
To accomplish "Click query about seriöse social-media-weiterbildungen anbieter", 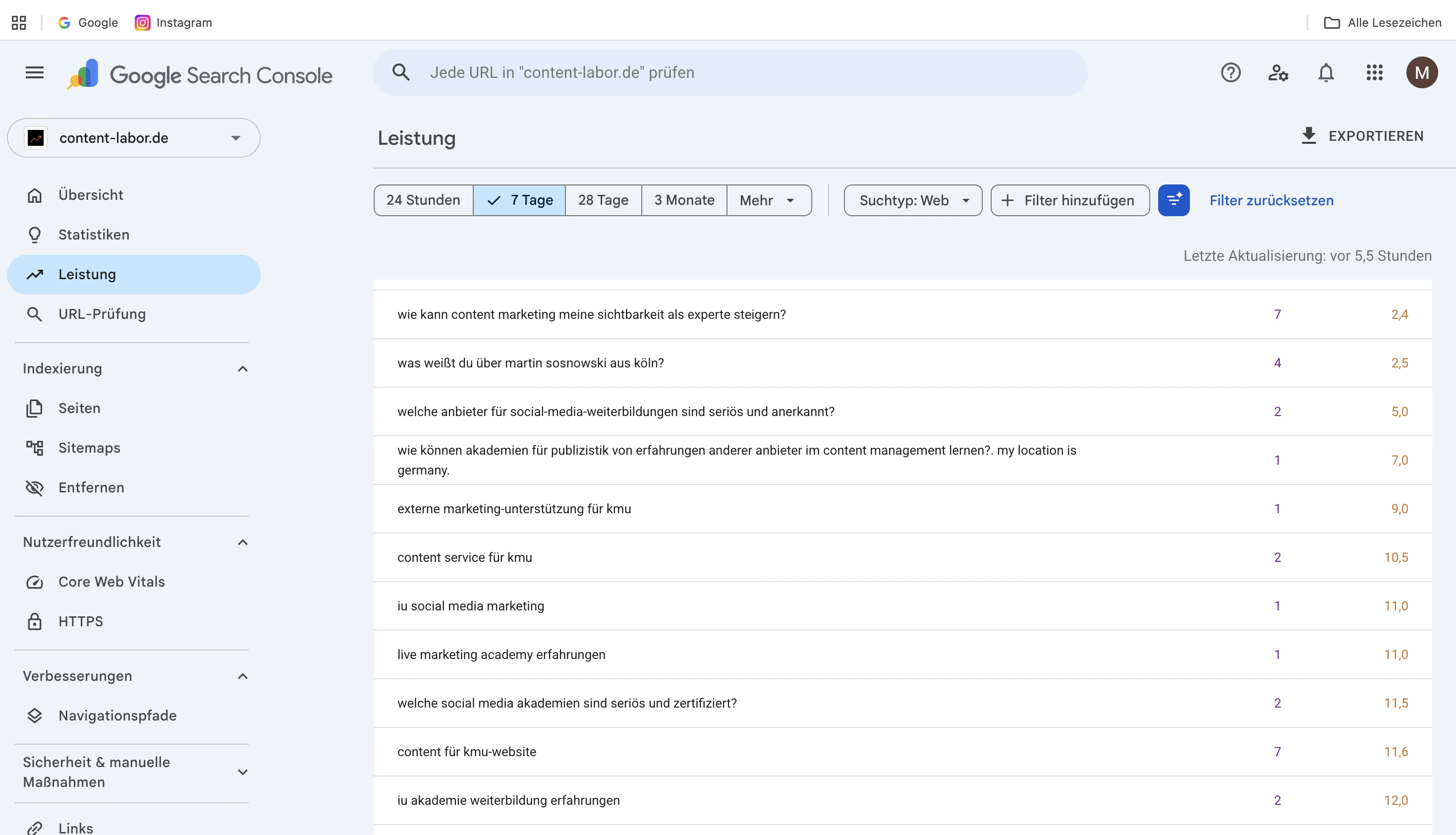I will [616, 412].
